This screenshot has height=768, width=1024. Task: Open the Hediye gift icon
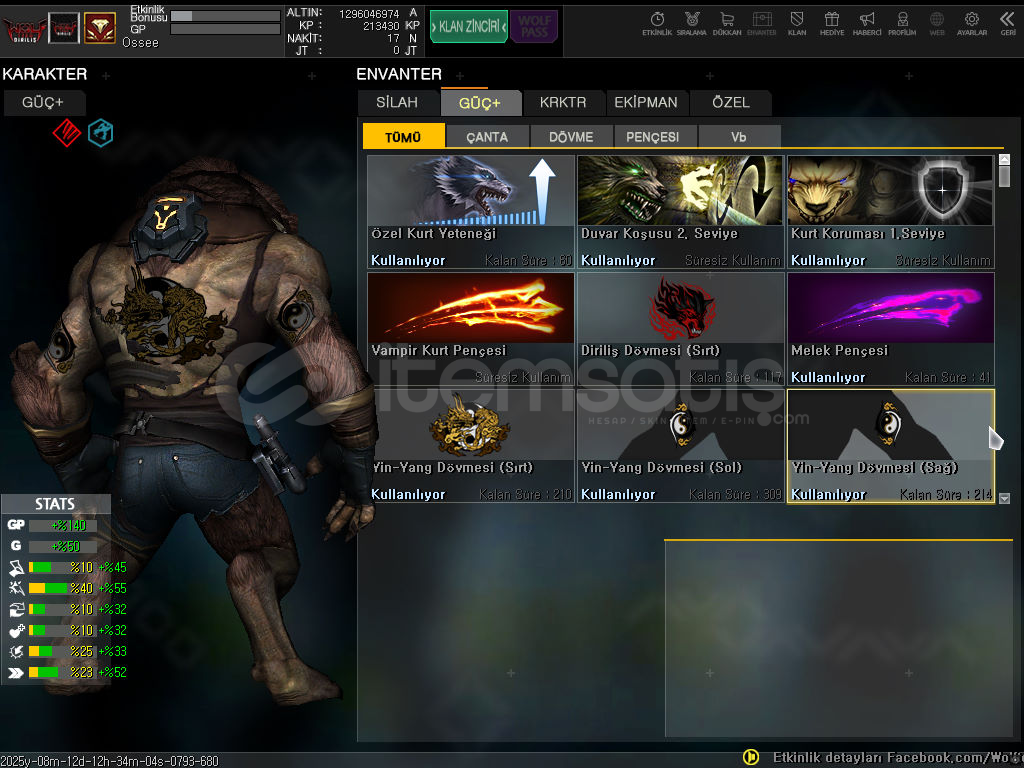pyautogui.click(x=832, y=23)
